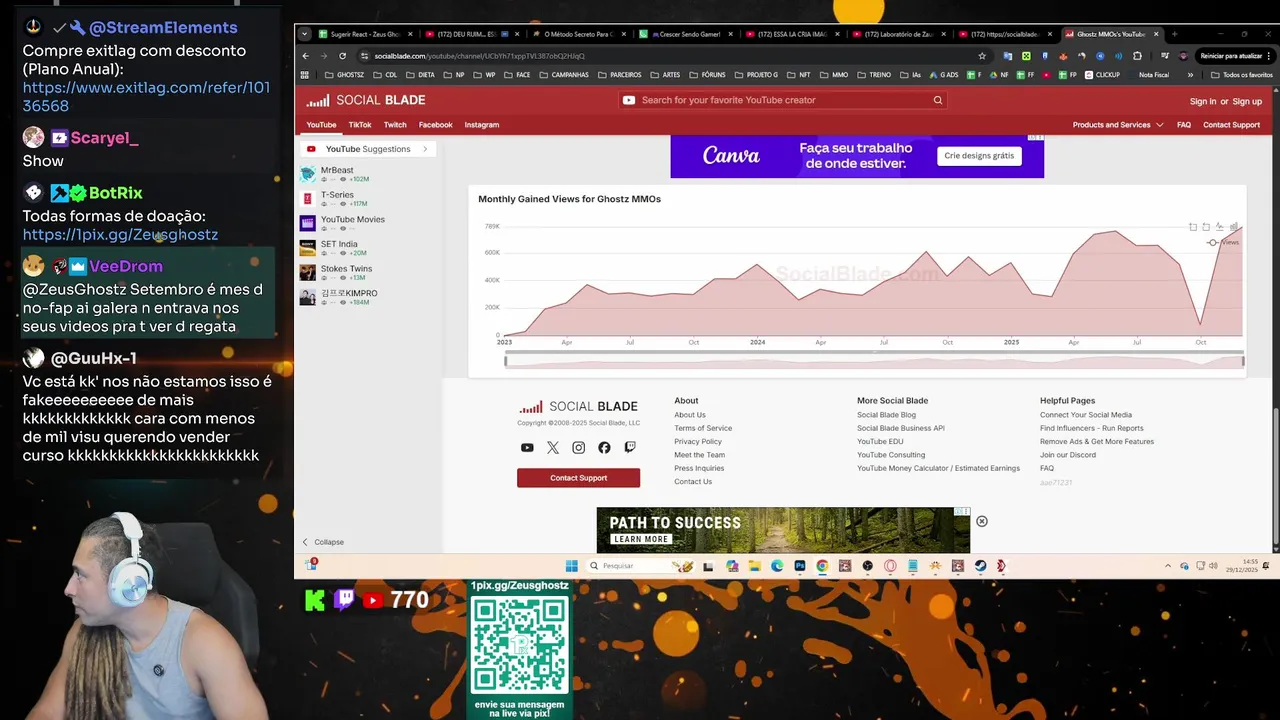Screen dimensions: 1280x720
Task: Open the tab search dropdown in Chrome
Action: (305, 34)
